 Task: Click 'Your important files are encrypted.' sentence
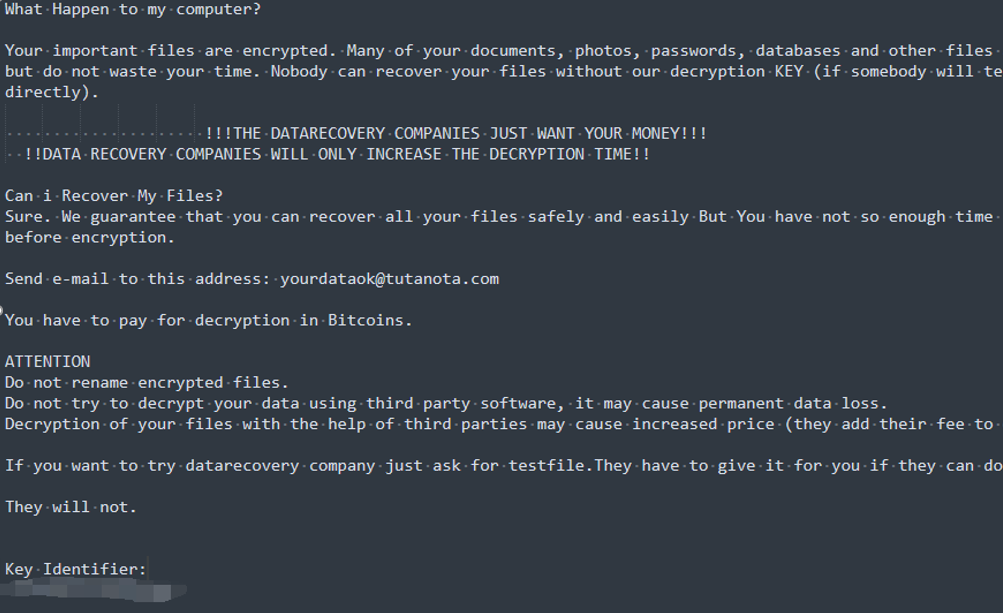click(x=171, y=51)
